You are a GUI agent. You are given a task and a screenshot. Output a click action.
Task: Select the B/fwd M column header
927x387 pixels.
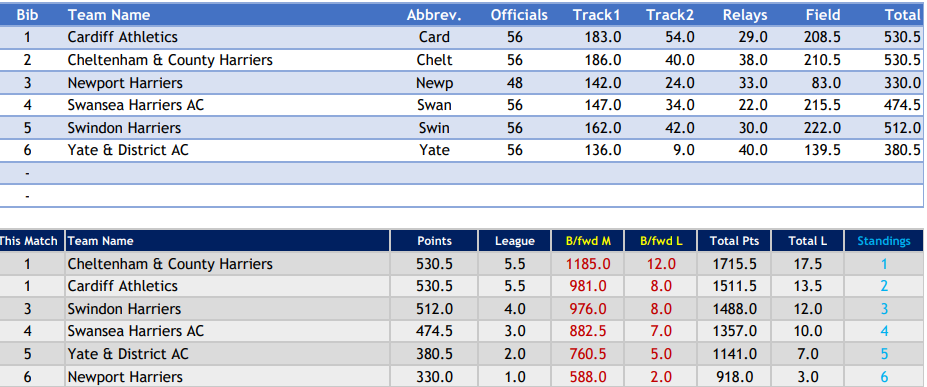[x=588, y=241]
